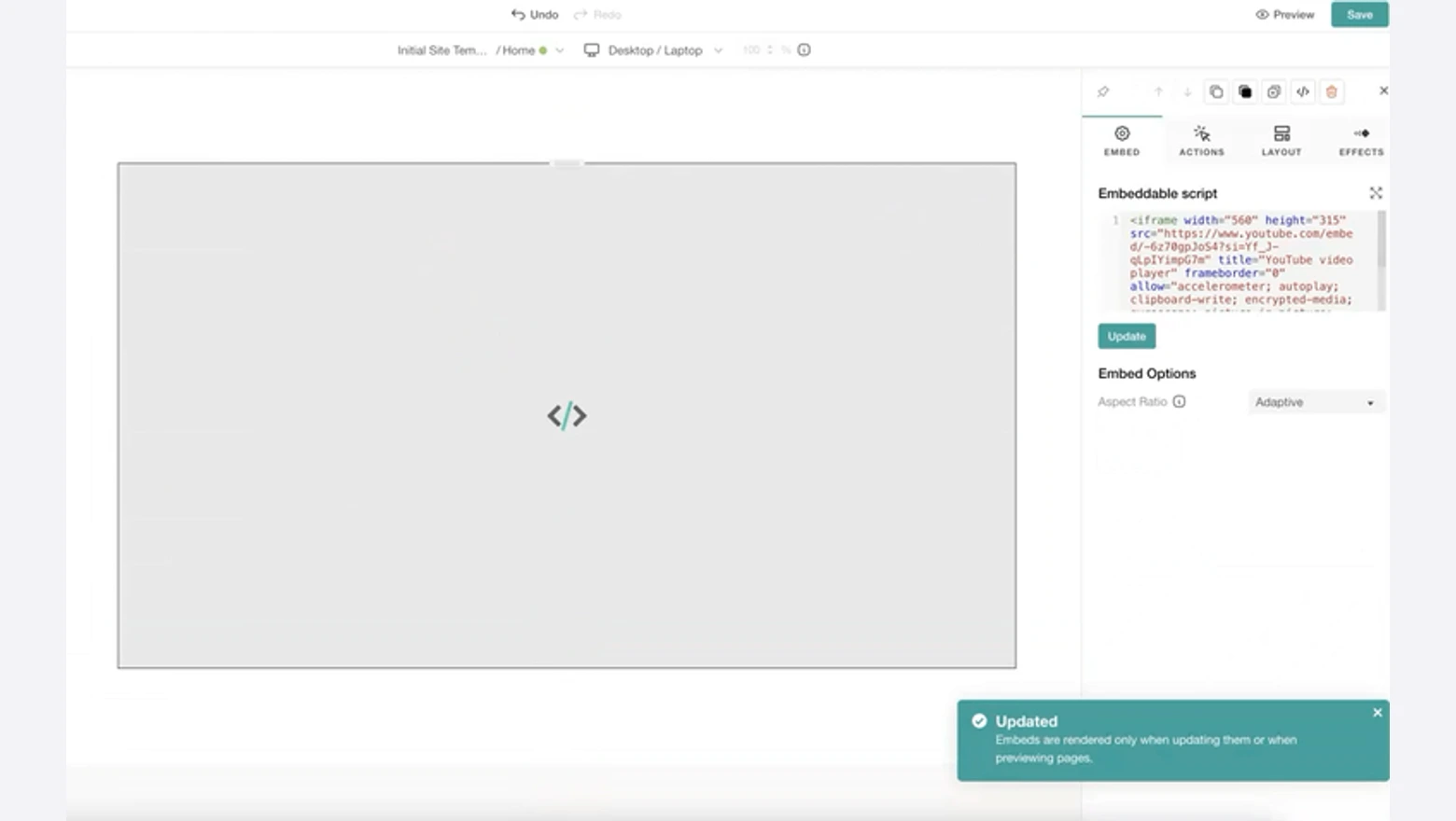Screen dimensions: 1456x821
Task: Expand the Embeddable script editor to fullscreen
Action: coord(1376,193)
